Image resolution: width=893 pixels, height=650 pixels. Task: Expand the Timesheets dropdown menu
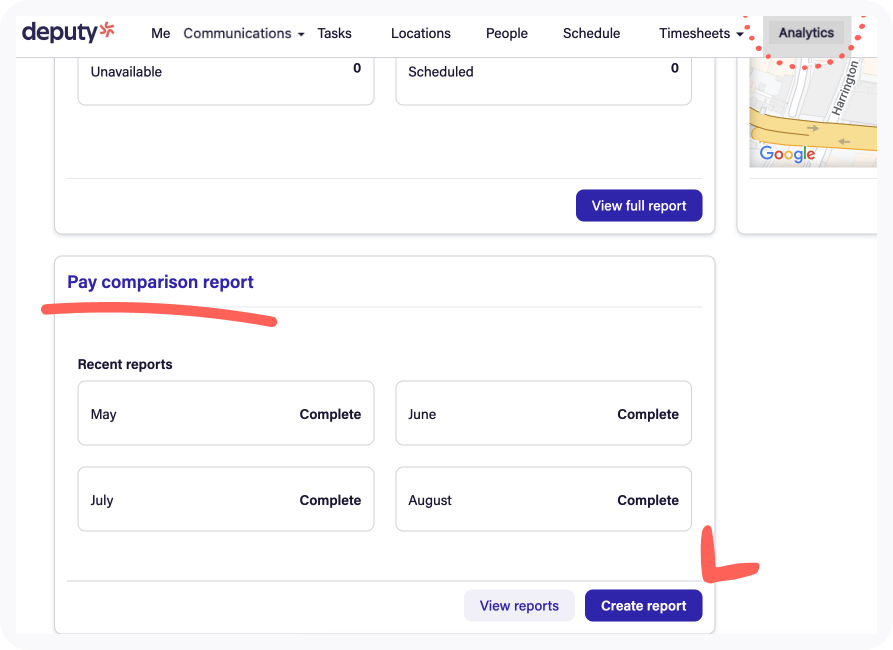[700, 33]
